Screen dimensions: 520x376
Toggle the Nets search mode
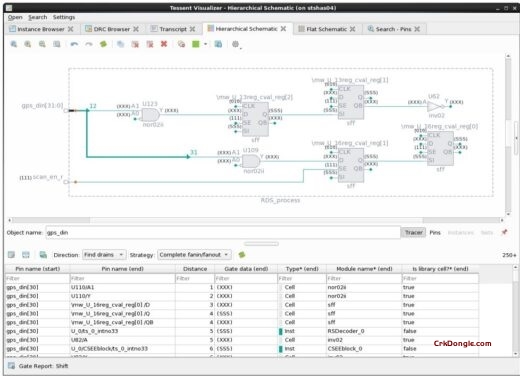coord(487,232)
